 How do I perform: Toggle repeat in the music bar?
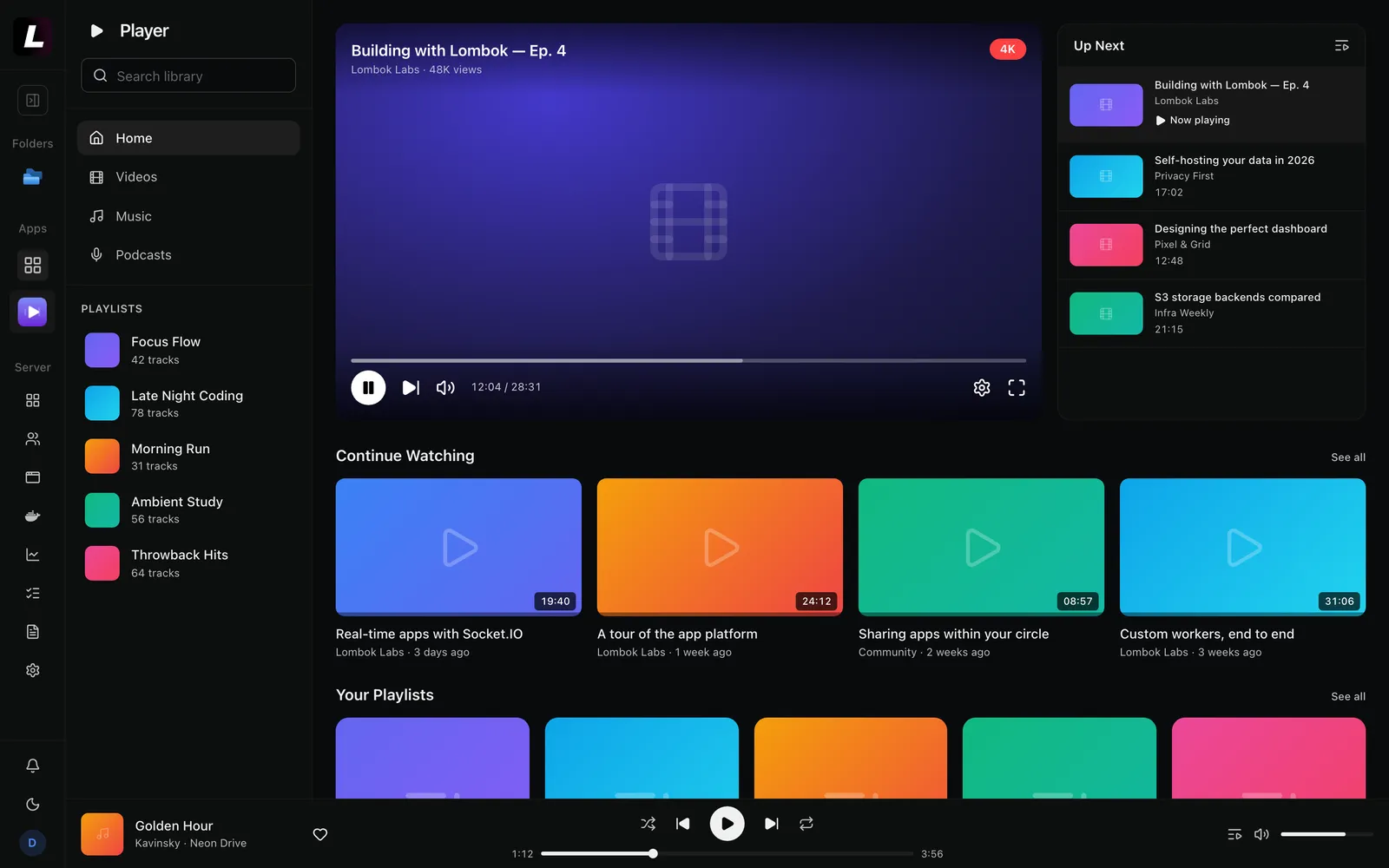(x=806, y=824)
